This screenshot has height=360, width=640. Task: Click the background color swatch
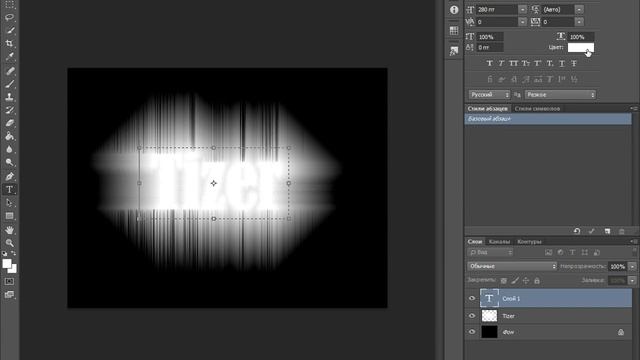pos(13,269)
